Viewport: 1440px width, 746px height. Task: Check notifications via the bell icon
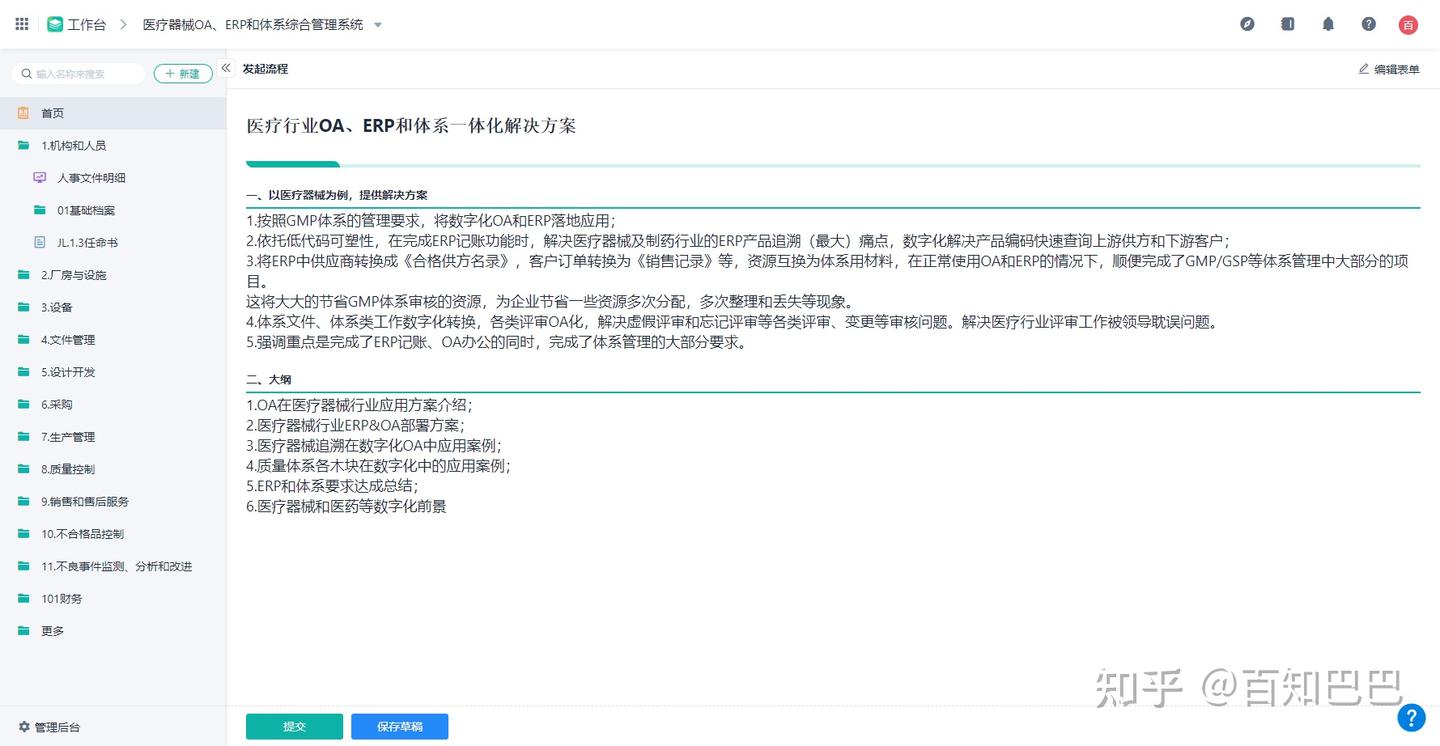(x=1328, y=23)
